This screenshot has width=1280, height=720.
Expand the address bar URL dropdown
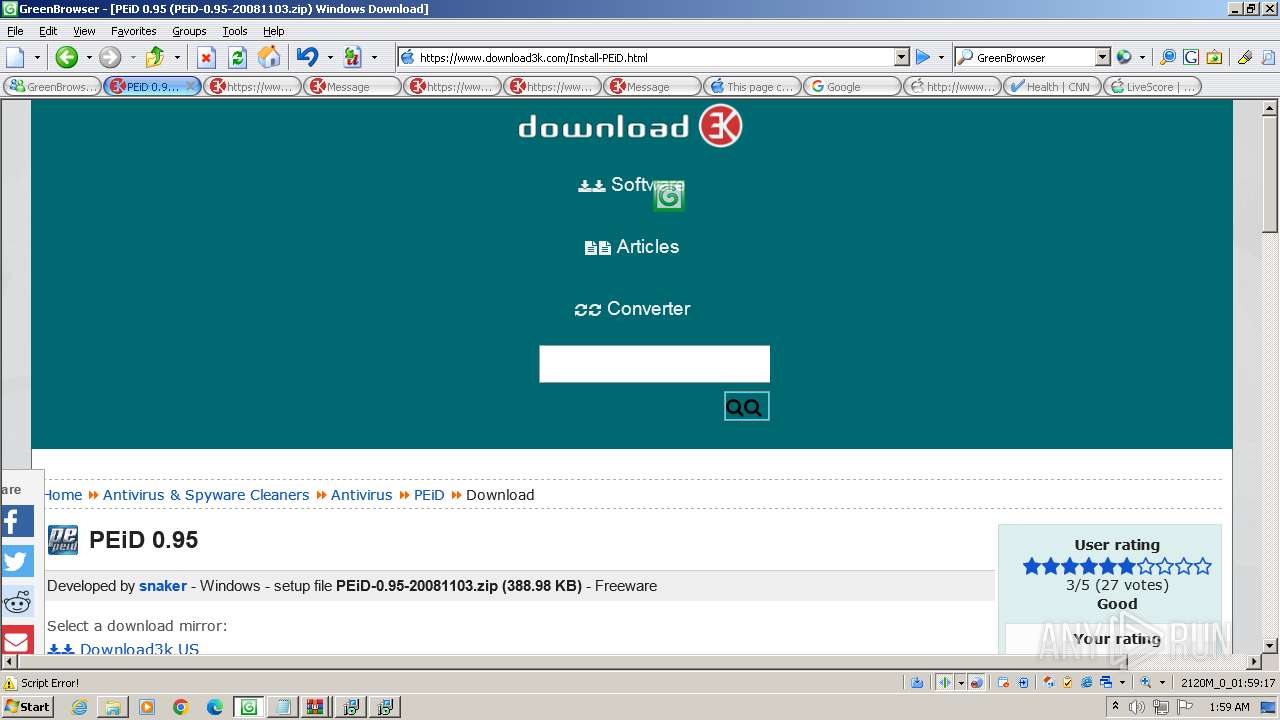(x=901, y=57)
